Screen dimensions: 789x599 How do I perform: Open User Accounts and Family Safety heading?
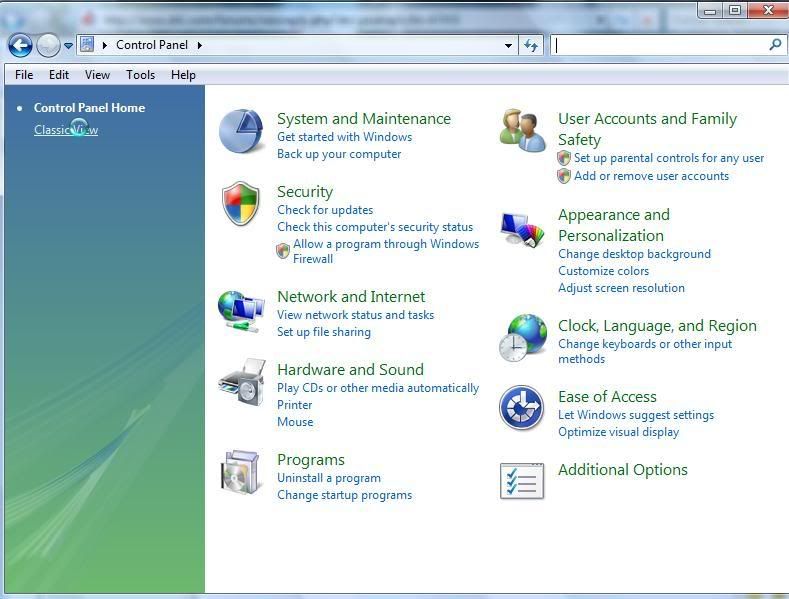coord(648,129)
